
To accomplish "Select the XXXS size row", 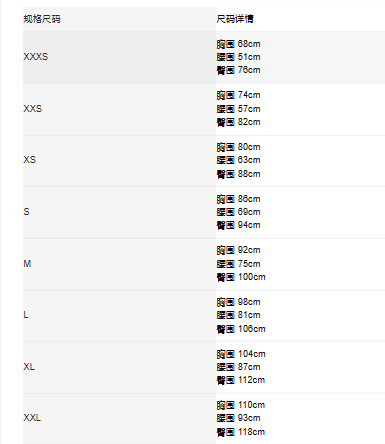I will [204, 57].
